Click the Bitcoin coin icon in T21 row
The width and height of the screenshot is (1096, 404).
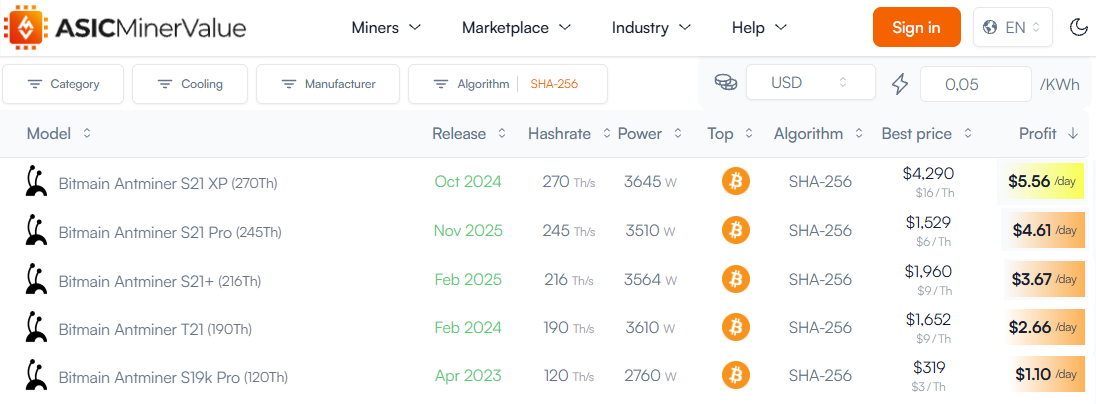[735, 327]
